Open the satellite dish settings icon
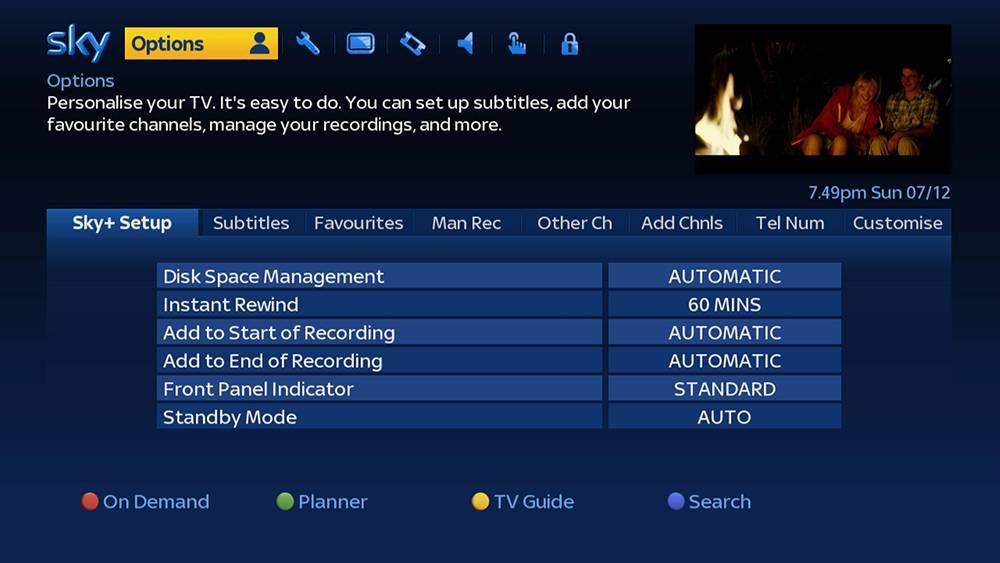The height and width of the screenshot is (563, 1000). [413, 44]
